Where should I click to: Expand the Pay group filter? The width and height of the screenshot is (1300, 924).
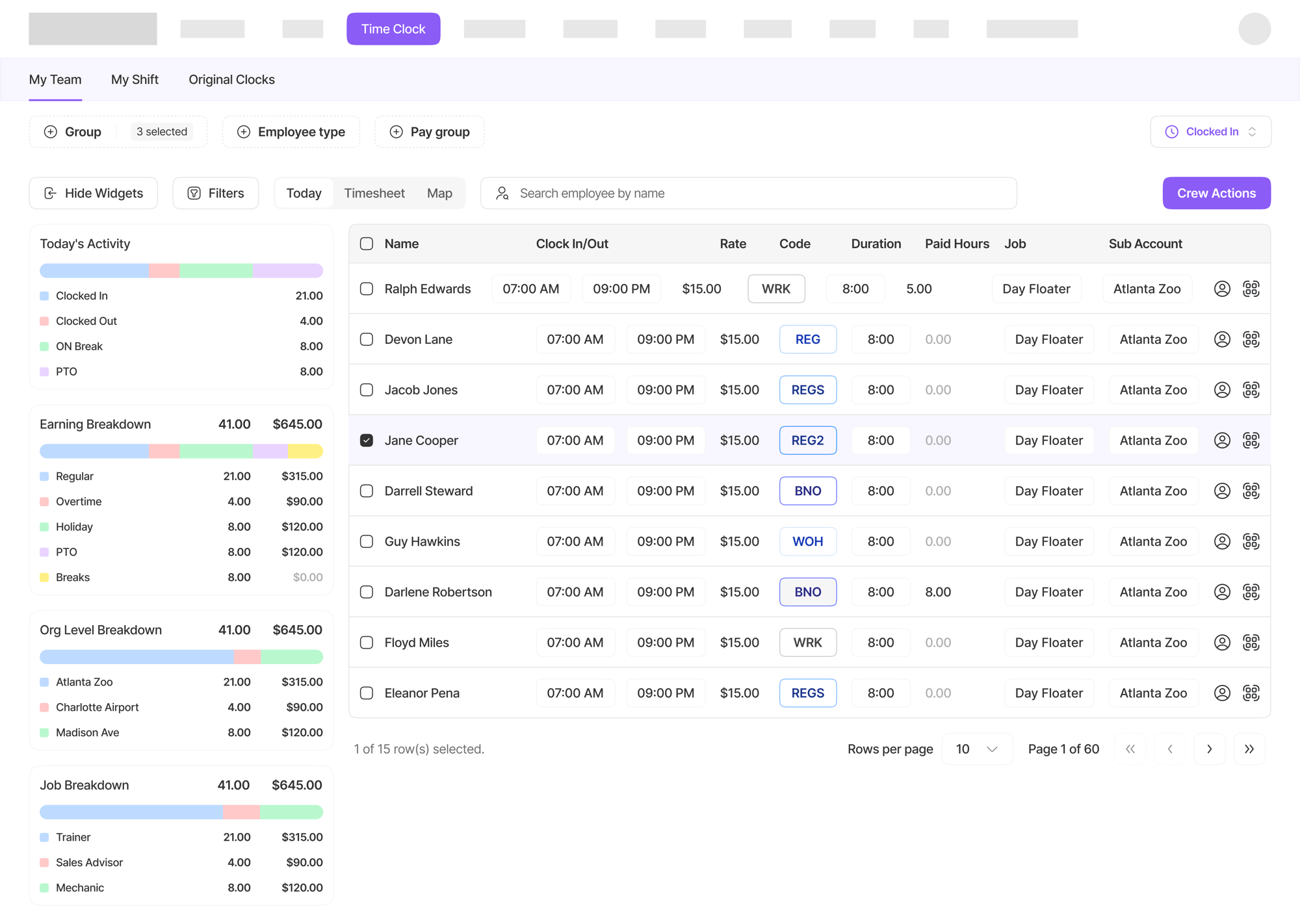pyautogui.click(x=430, y=132)
